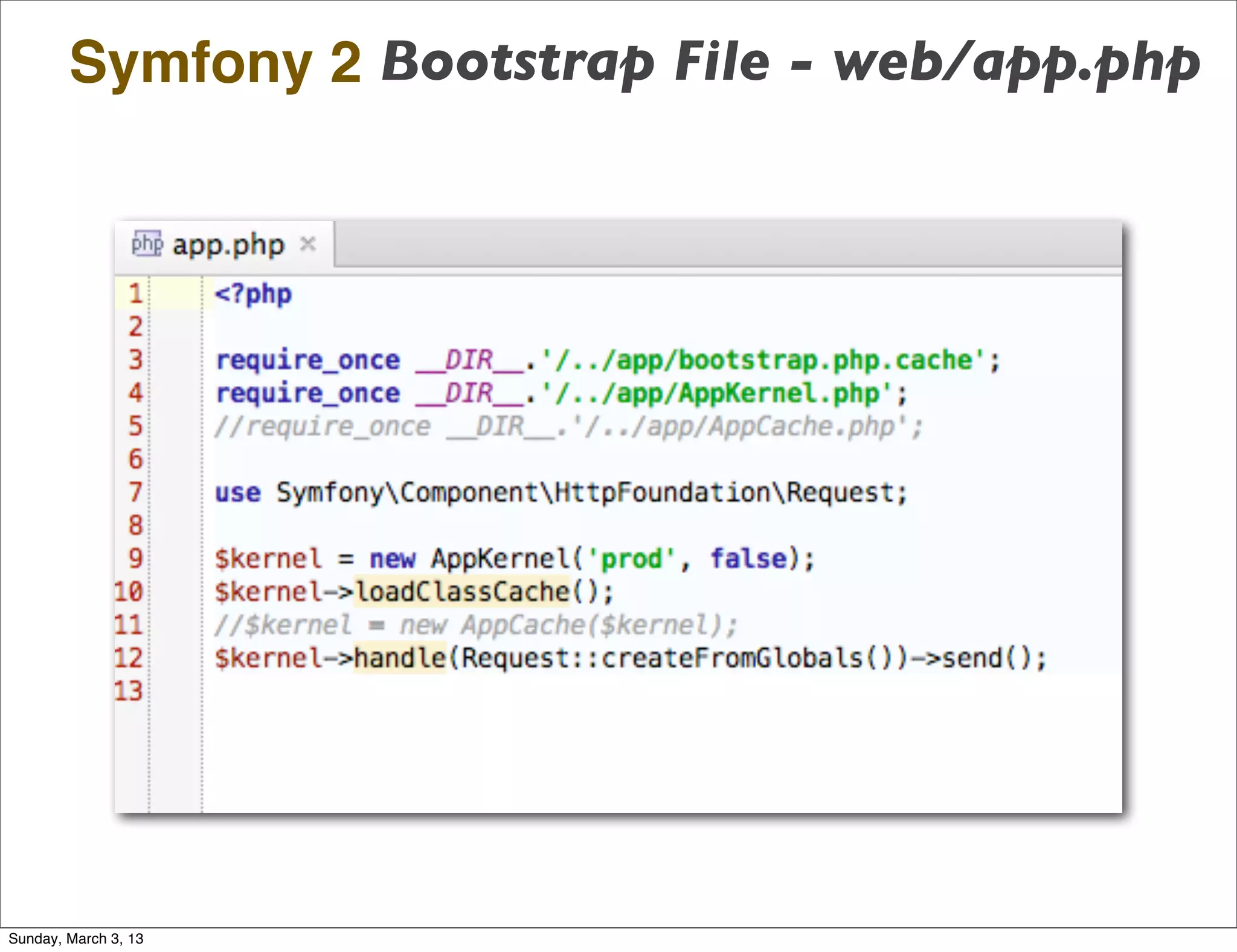The width and height of the screenshot is (1237, 952).
Task: Select the app.php editor tab
Action: click(224, 244)
